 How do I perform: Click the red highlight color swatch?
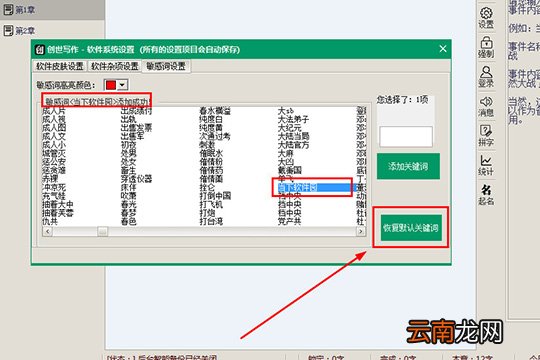[111, 85]
